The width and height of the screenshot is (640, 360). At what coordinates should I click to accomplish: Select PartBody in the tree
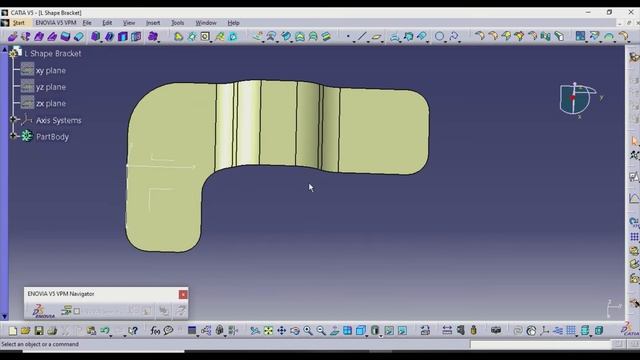[52, 137]
